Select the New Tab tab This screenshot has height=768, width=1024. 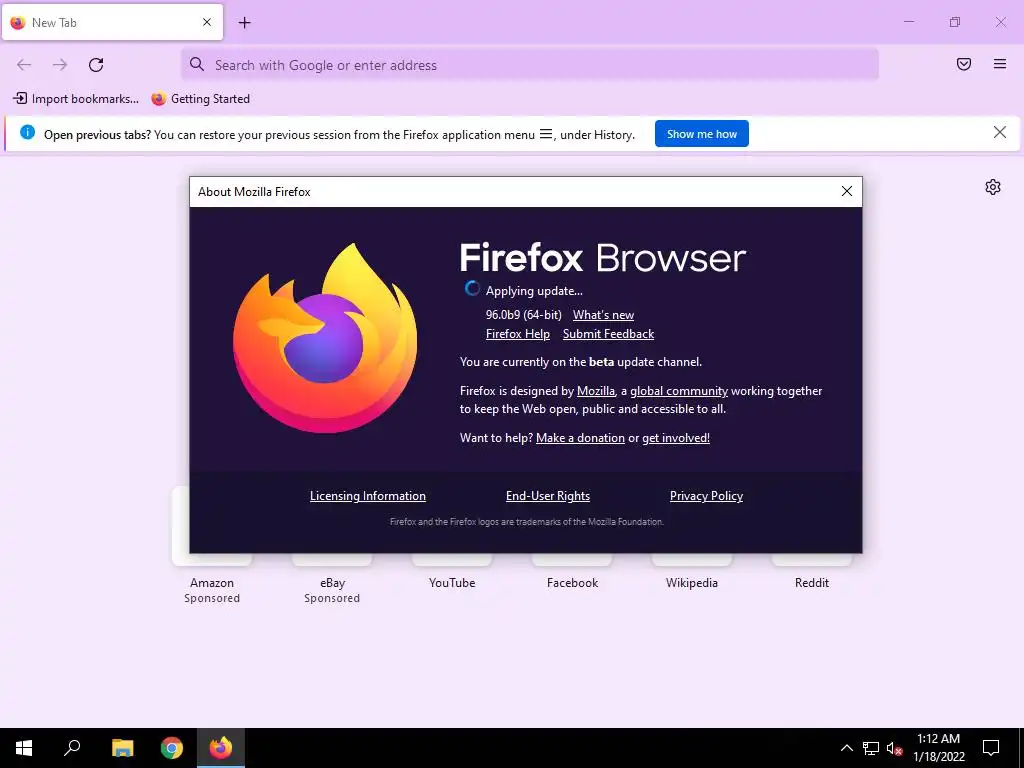(x=112, y=22)
